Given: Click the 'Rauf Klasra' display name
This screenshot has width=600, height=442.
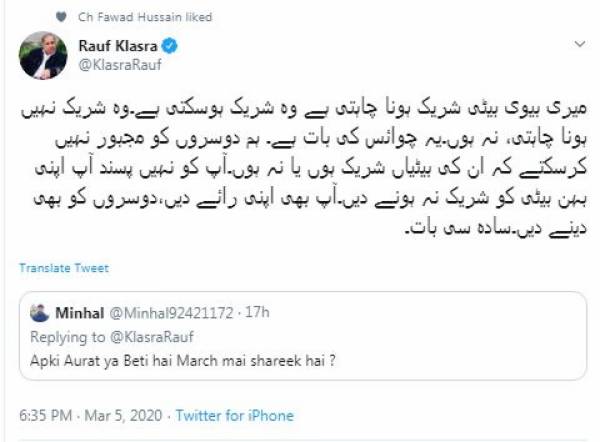Looking at the screenshot, I should [121, 45].
